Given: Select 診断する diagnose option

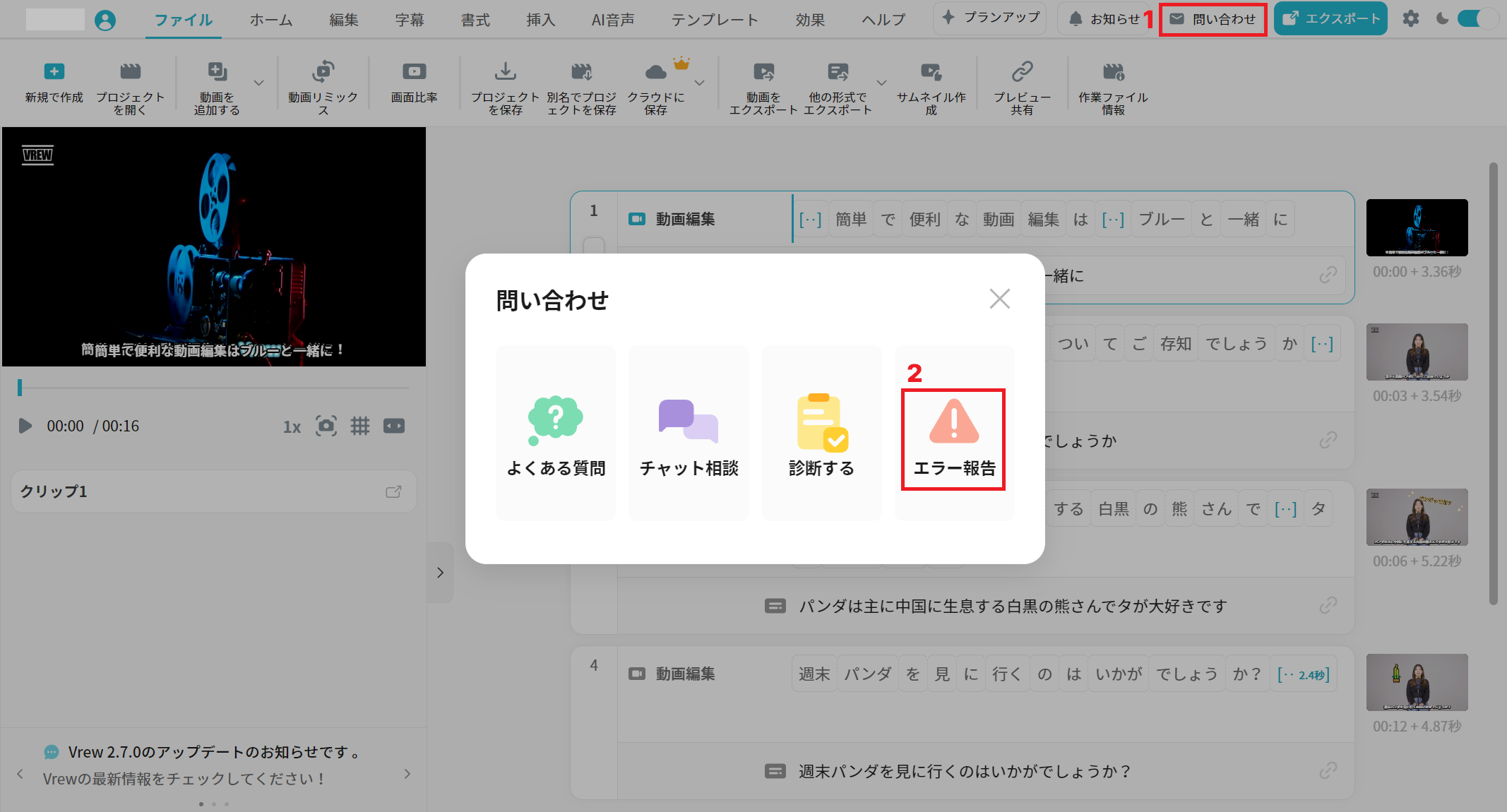Looking at the screenshot, I should (x=821, y=433).
